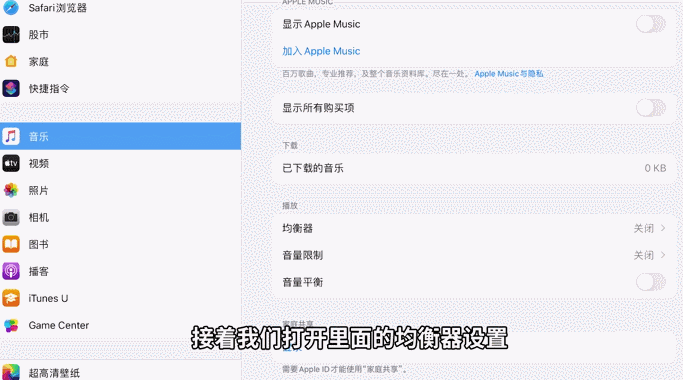Tap the 相机 camera icon
Viewport: 683px width, 380px height.
[x=11, y=217]
